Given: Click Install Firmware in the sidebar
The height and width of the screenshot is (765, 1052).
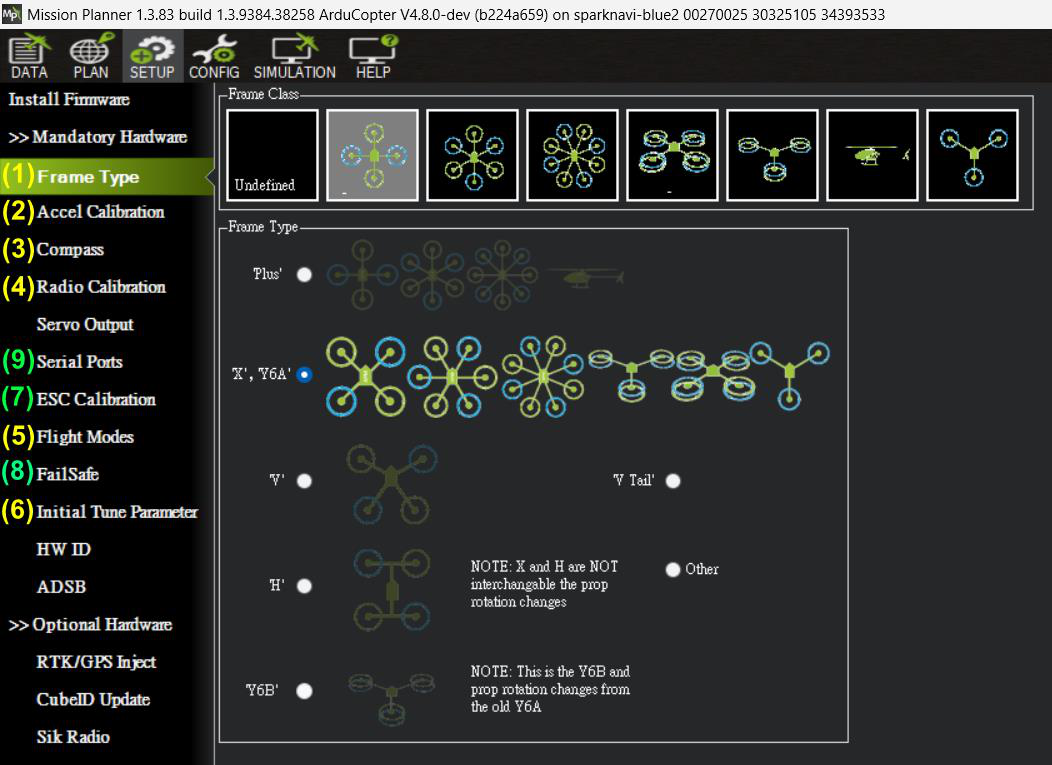Looking at the screenshot, I should (69, 99).
